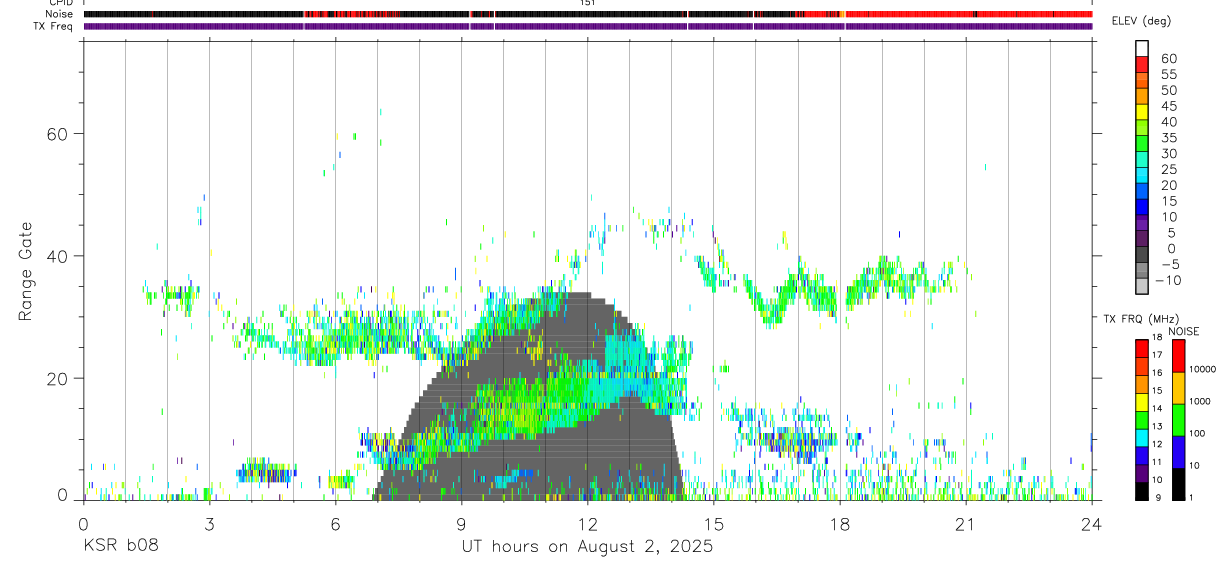
Task: Click y-axis Range Gate tick "40"
Action: point(59,256)
